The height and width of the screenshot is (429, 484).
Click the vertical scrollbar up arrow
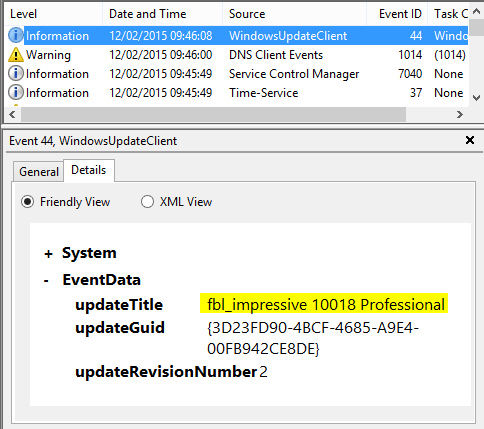point(476,12)
